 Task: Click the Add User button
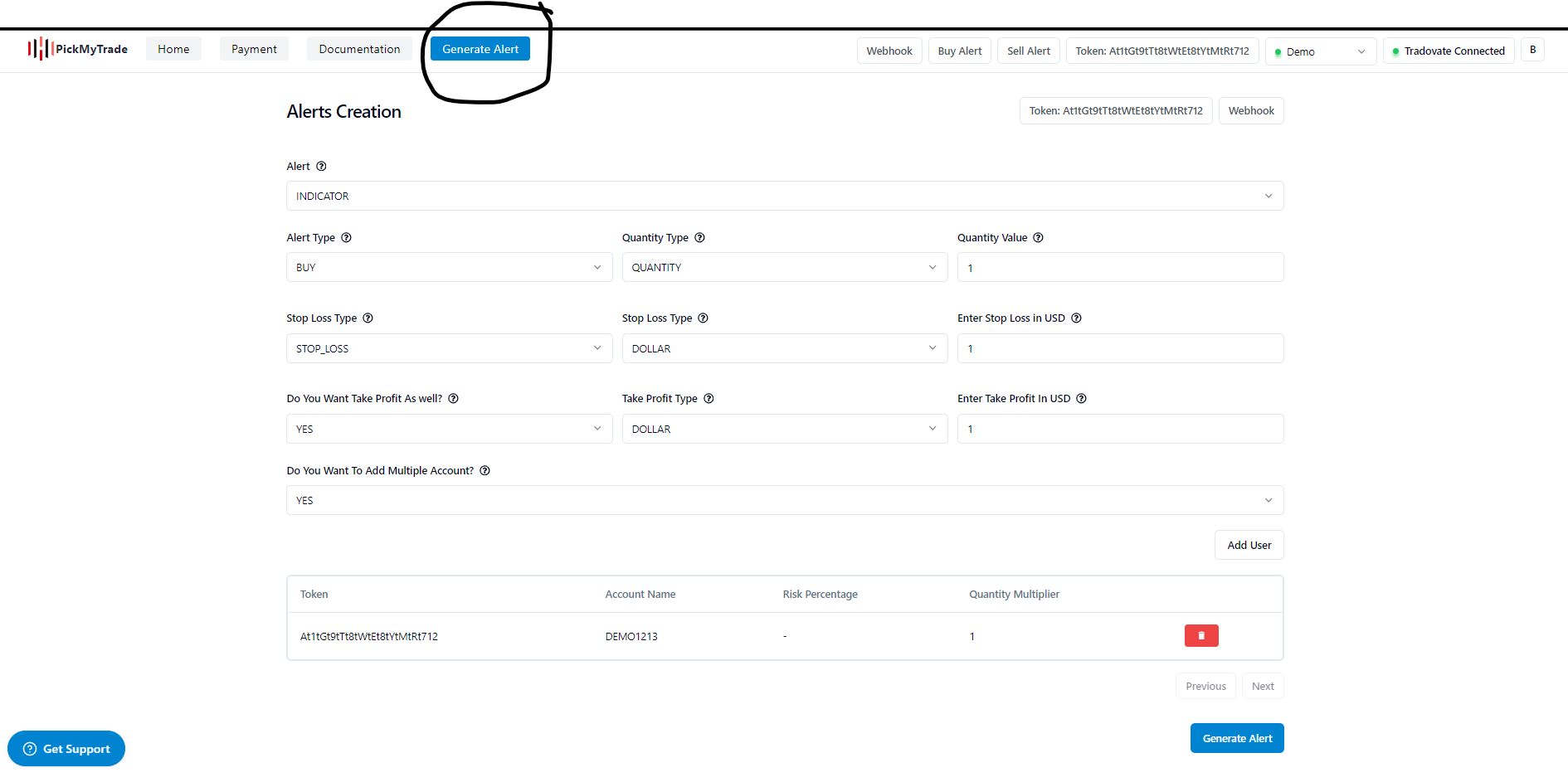tap(1249, 545)
